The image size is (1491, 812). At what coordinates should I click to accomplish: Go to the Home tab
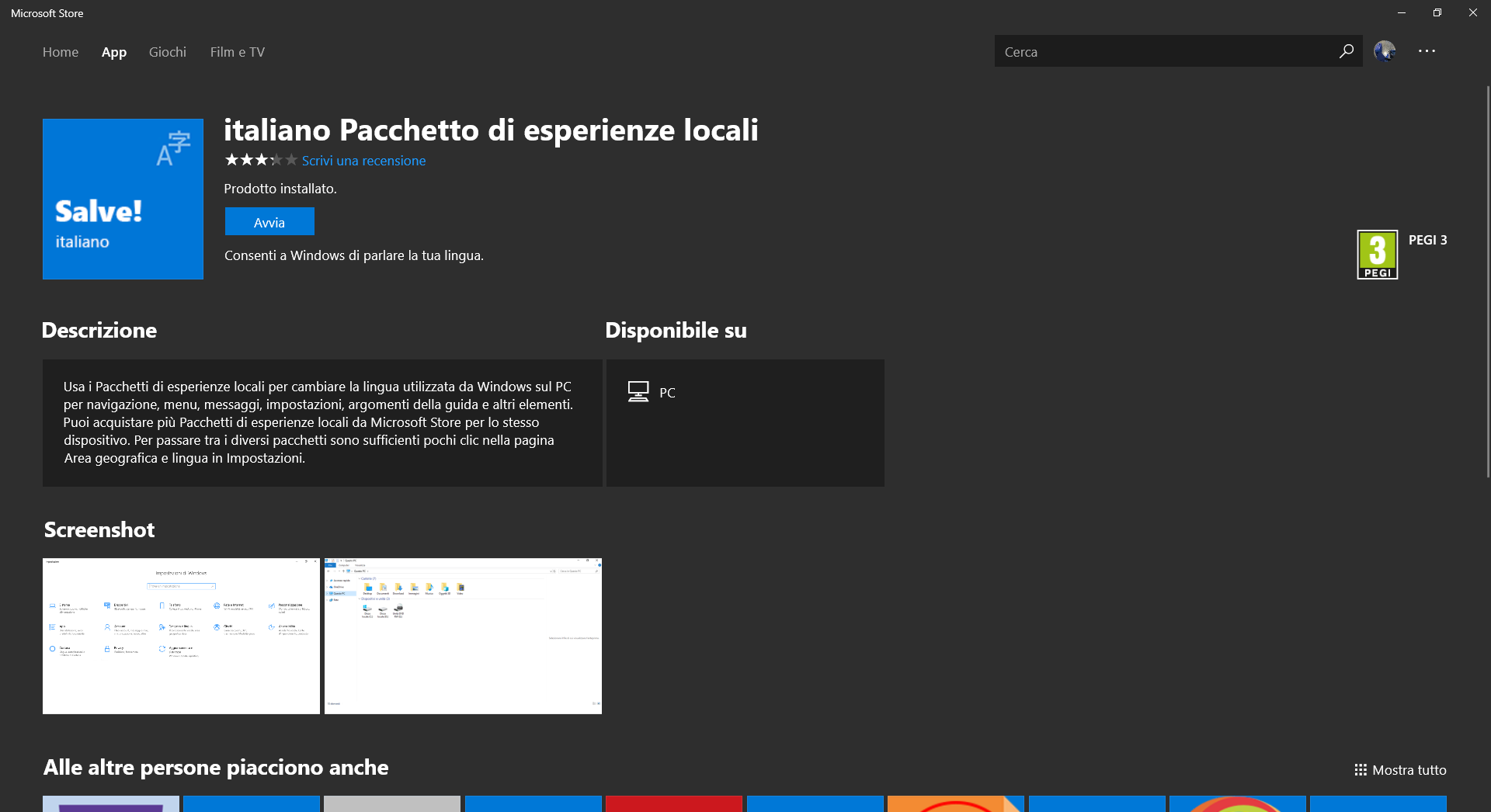pos(61,52)
